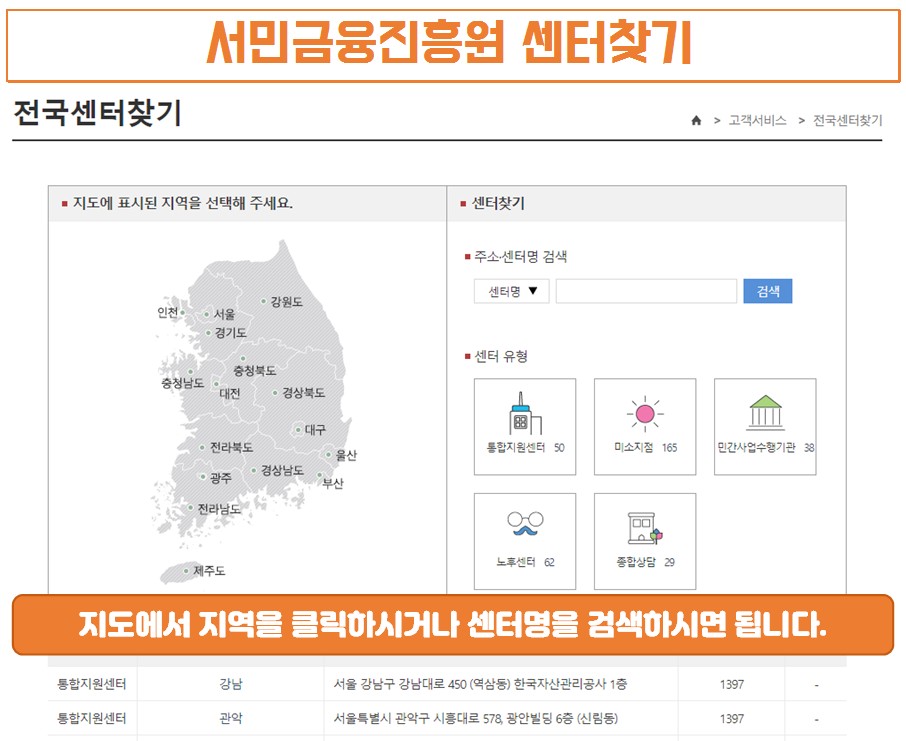Click 통합지원센터 type cell in 강남 row

click(x=92, y=684)
